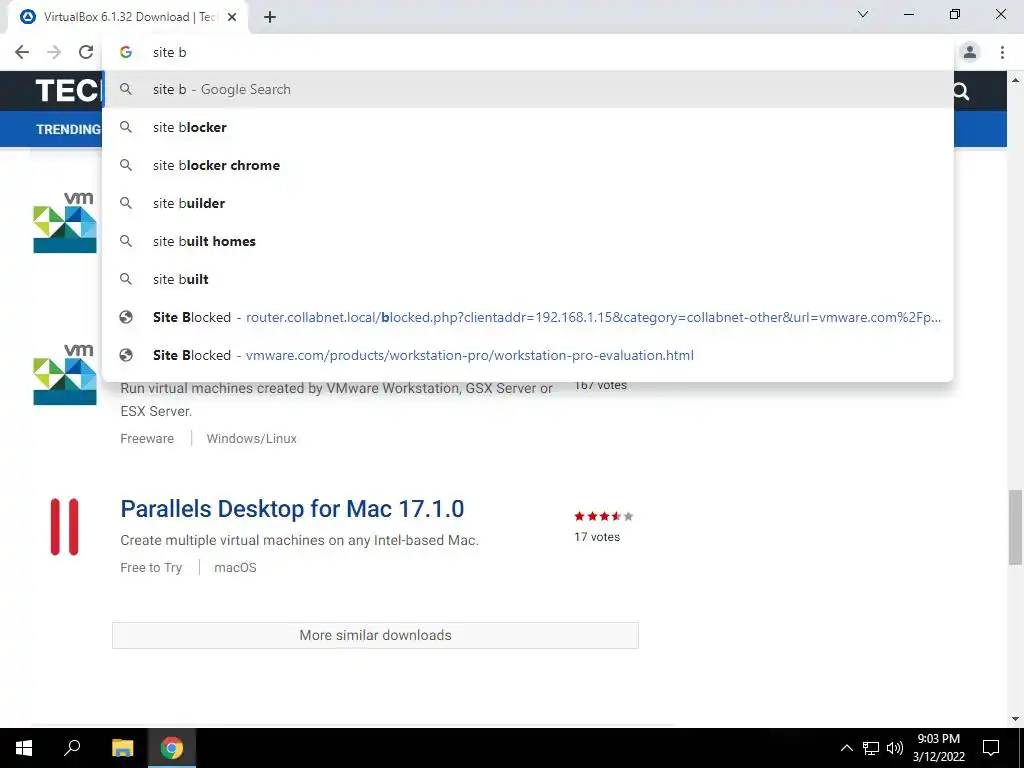1024x768 pixels.
Task: Click the Parallels star rating
Action: (x=603, y=517)
